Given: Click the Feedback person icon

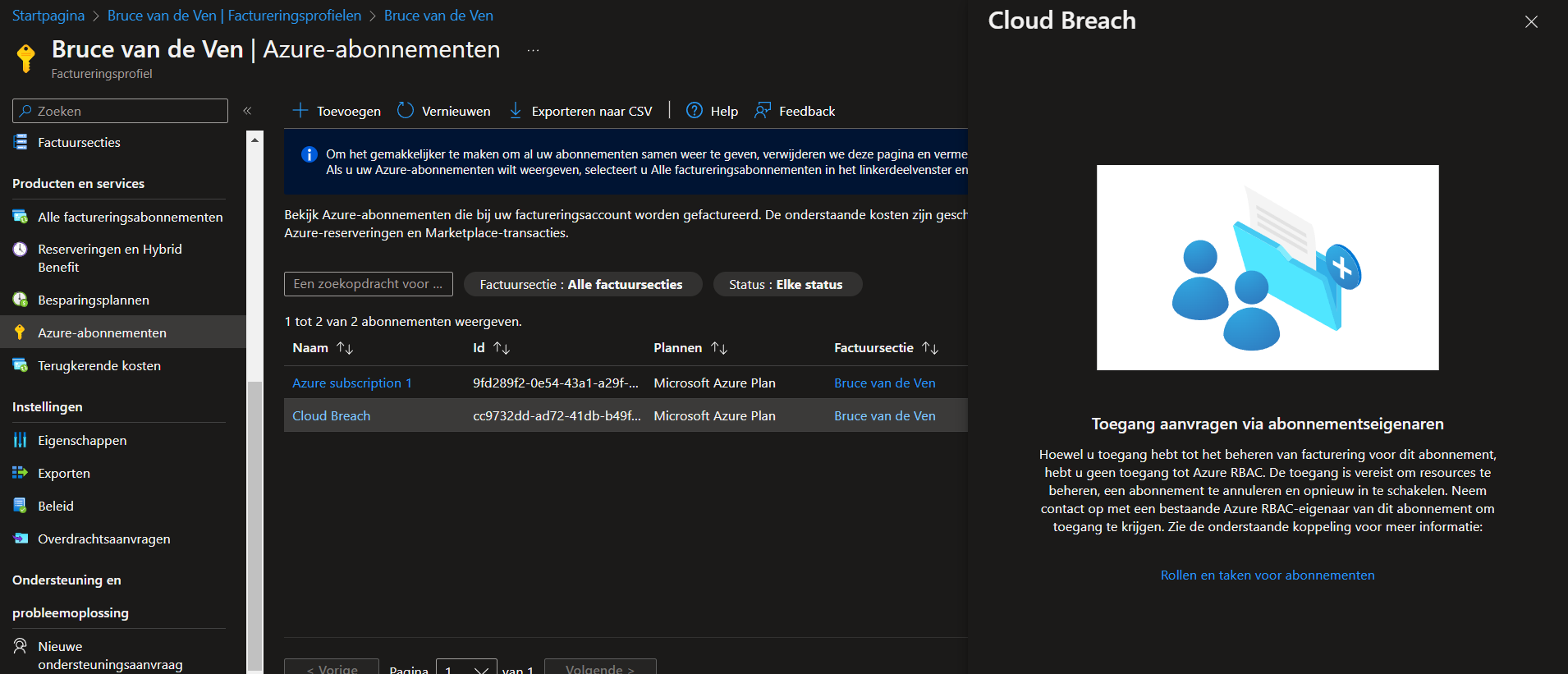Looking at the screenshot, I should pos(763,110).
